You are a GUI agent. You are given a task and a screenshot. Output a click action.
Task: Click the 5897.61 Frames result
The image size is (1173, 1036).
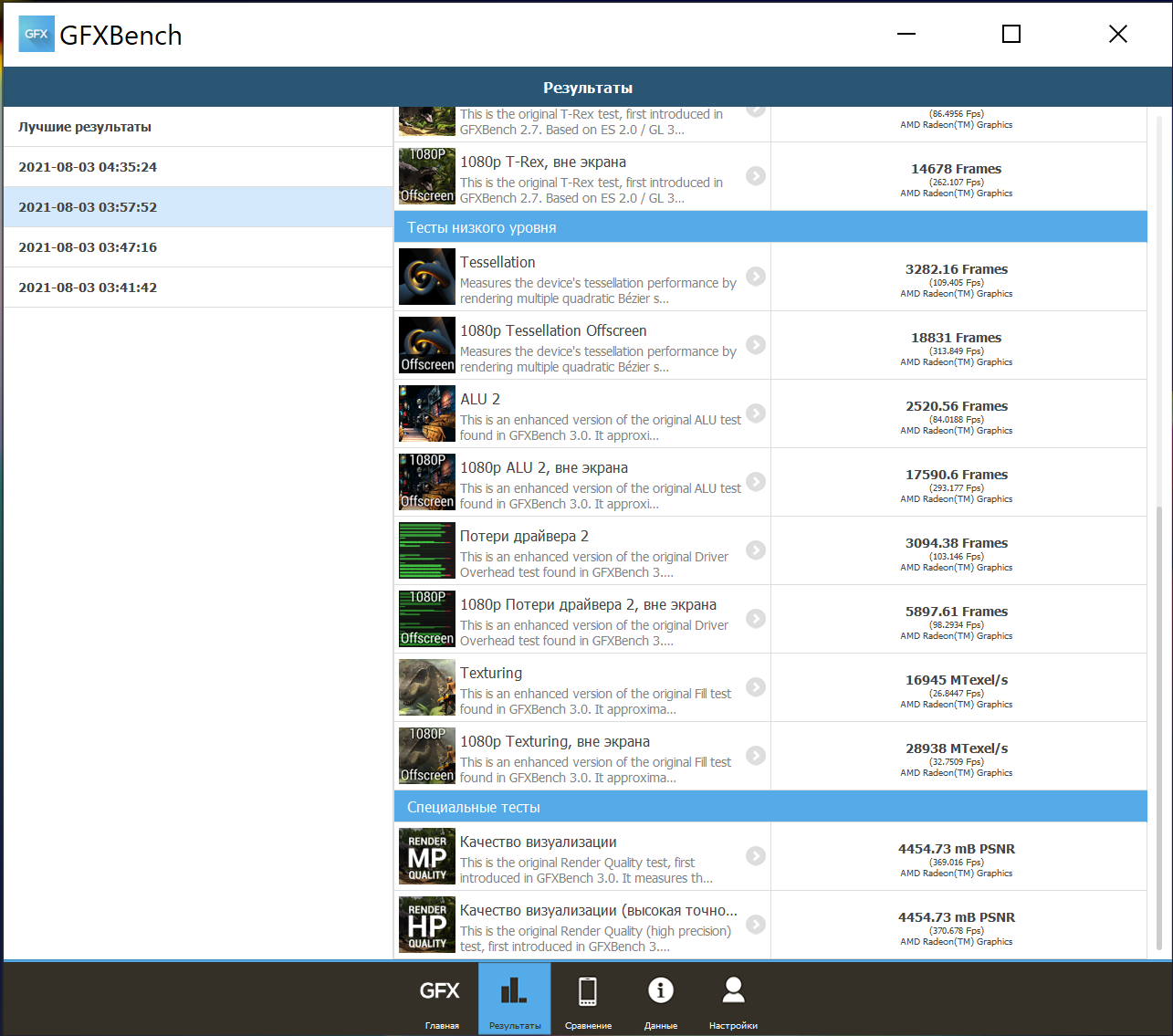pyautogui.click(x=957, y=612)
